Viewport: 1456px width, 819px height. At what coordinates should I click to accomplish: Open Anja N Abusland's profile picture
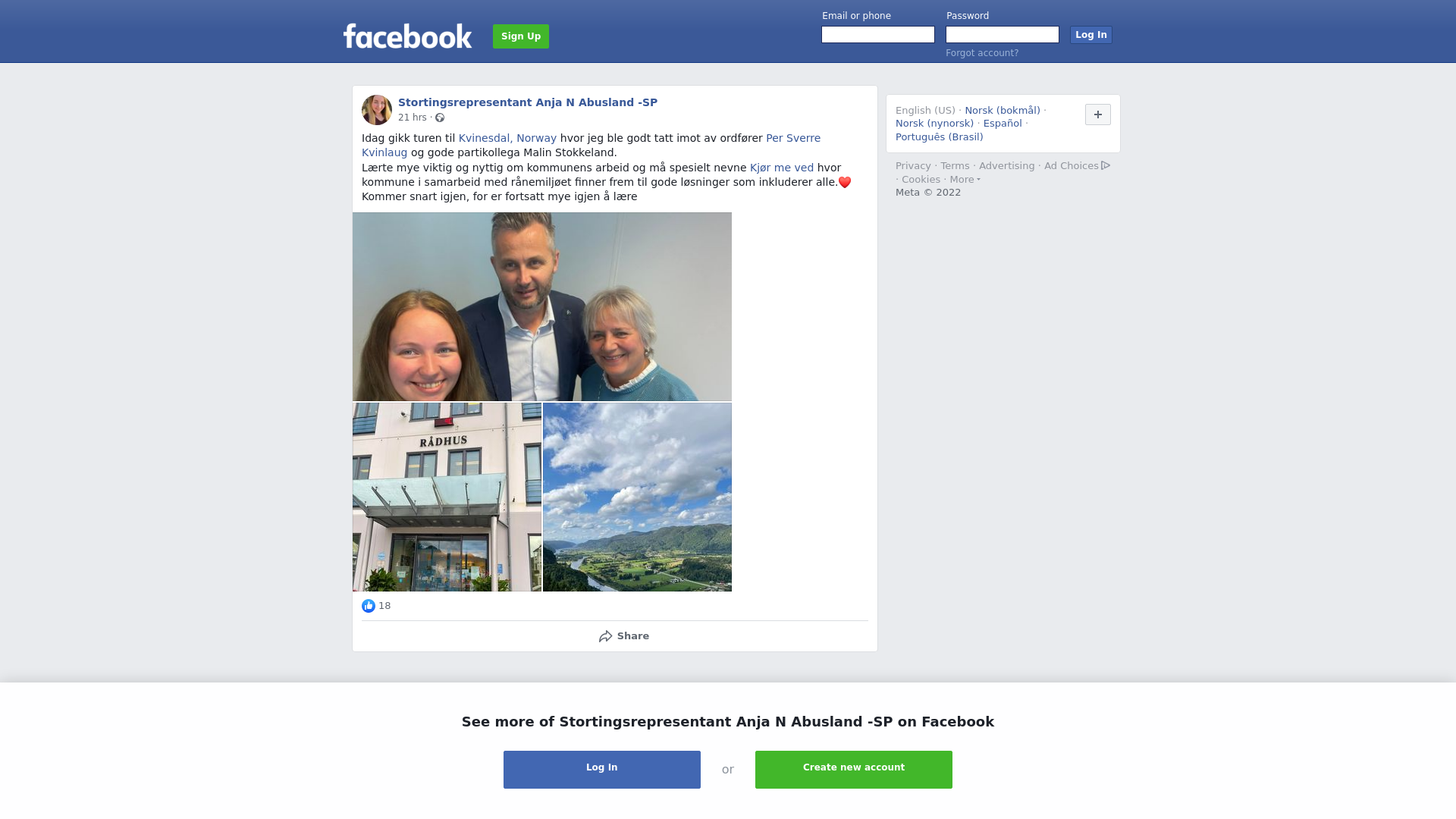[377, 110]
